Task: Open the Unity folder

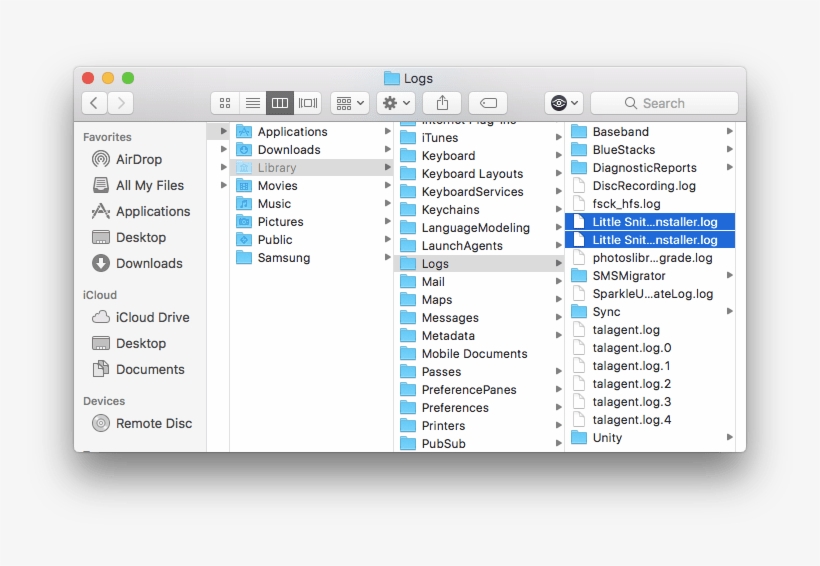Action: 650,438
